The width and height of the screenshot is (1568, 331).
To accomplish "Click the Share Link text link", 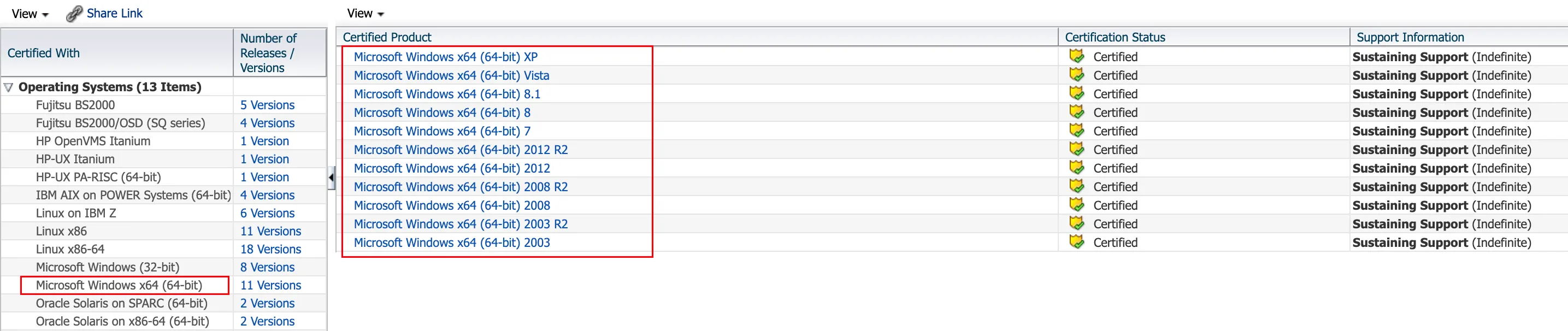I will click(x=114, y=14).
